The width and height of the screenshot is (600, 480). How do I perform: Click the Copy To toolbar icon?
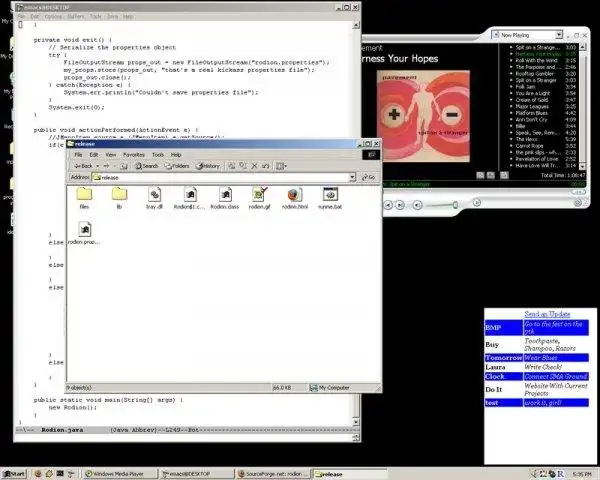tap(243, 166)
